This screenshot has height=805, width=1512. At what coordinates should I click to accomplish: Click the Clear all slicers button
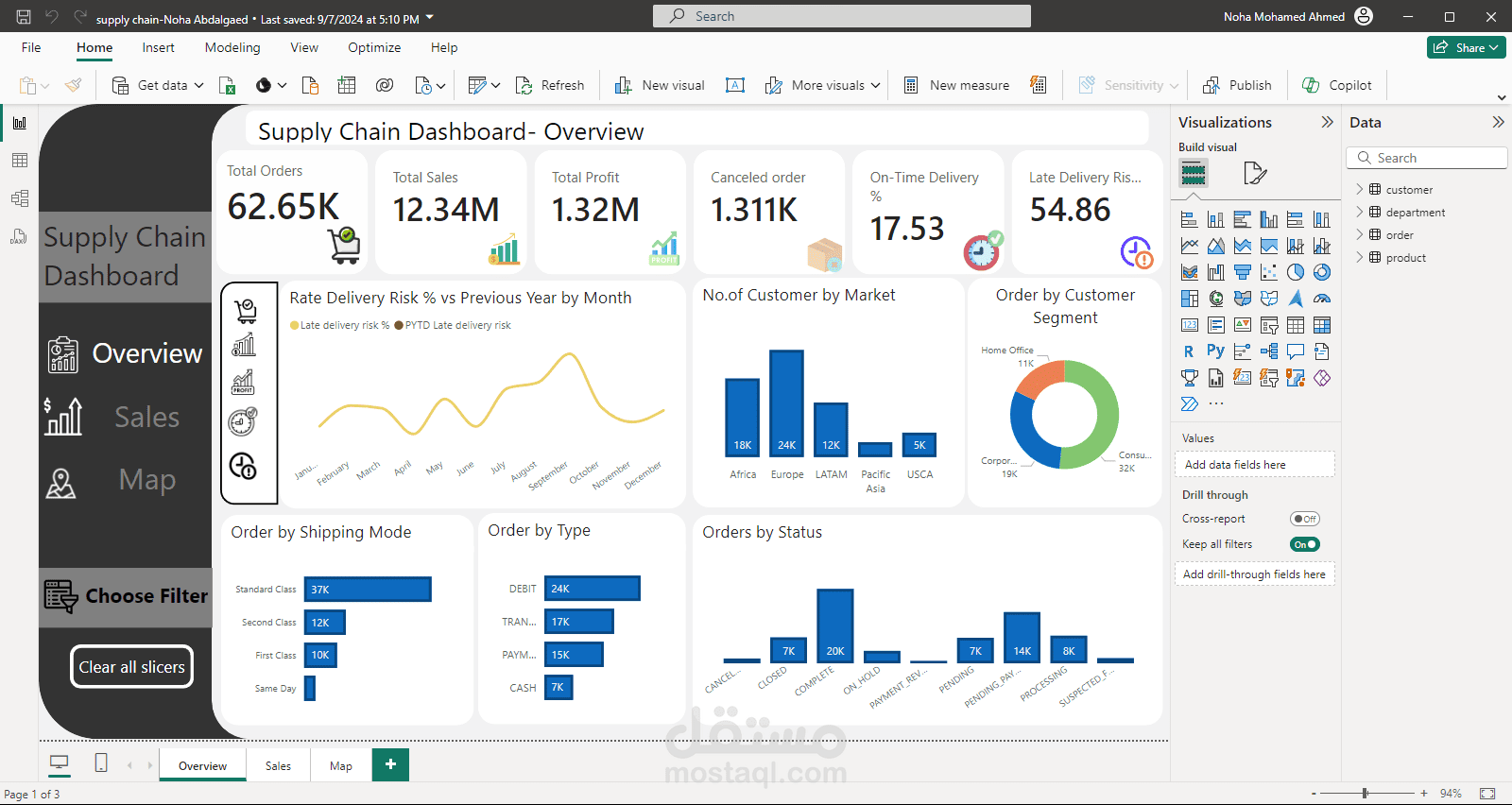pos(132,667)
